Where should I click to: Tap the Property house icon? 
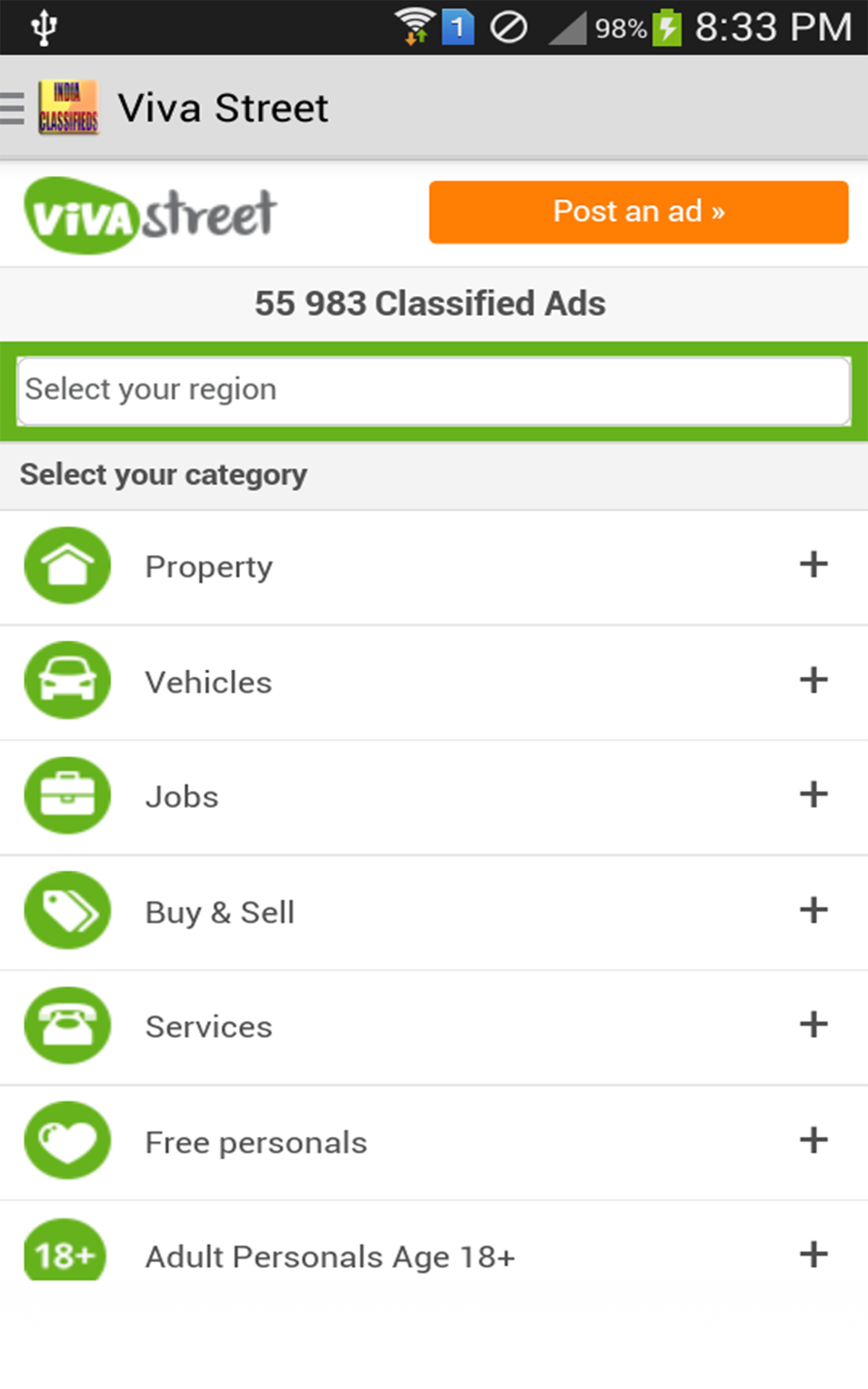pos(67,566)
